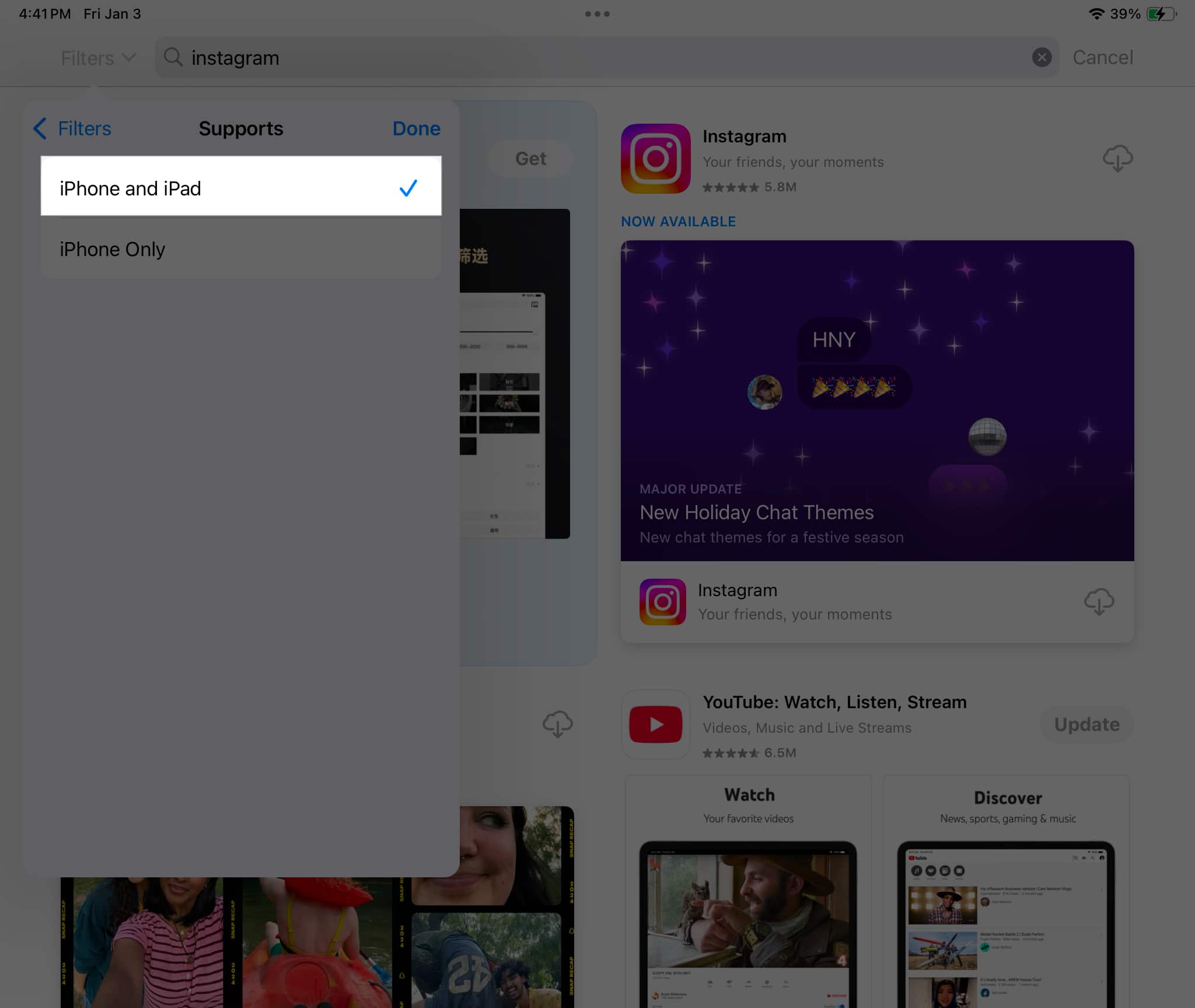The width and height of the screenshot is (1195, 1008).
Task: Click the New Holiday Chat Themes banner
Action: tap(877, 400)
